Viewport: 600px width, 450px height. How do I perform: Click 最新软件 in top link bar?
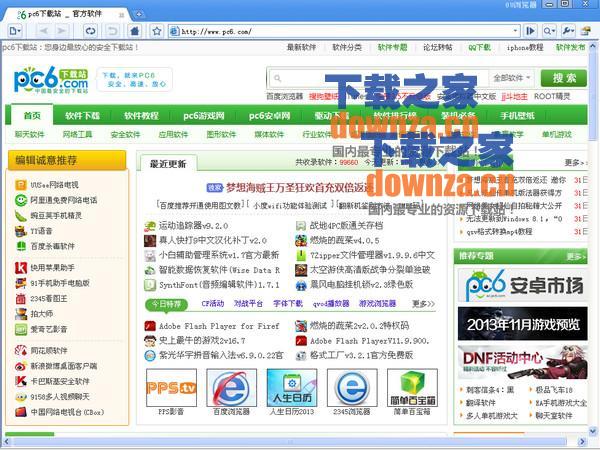coord(302,47)
